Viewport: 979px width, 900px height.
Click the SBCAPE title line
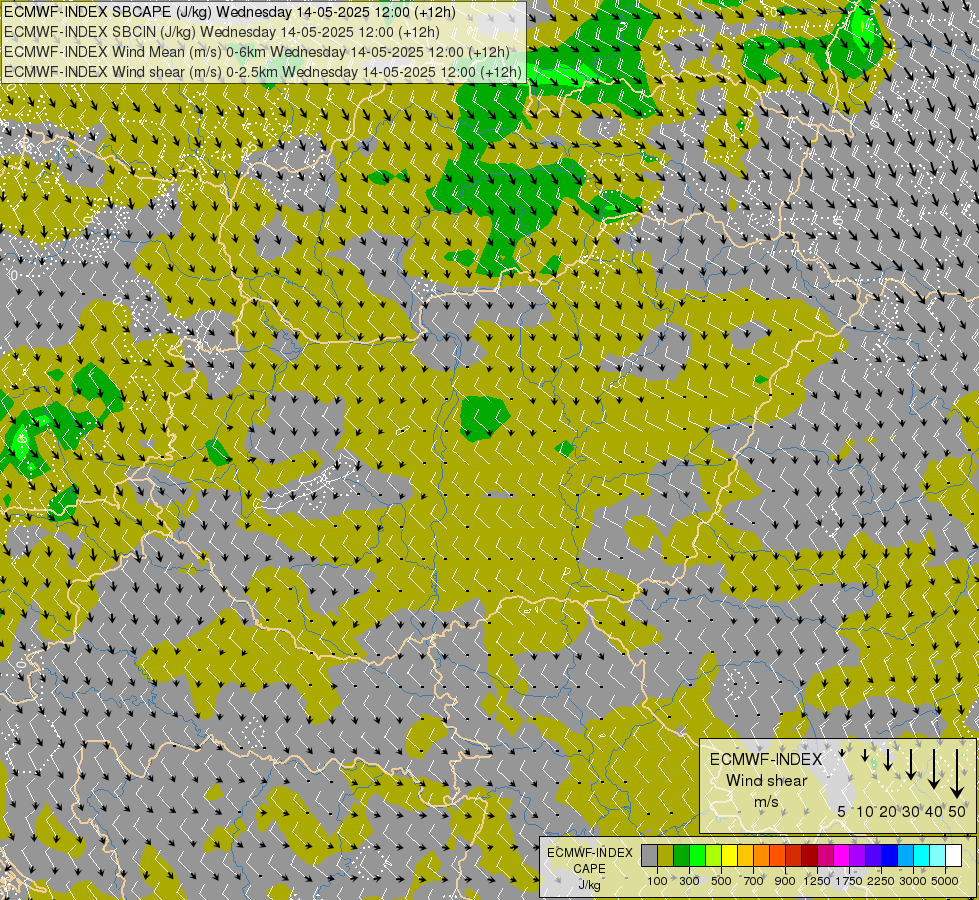pos(230,12)
